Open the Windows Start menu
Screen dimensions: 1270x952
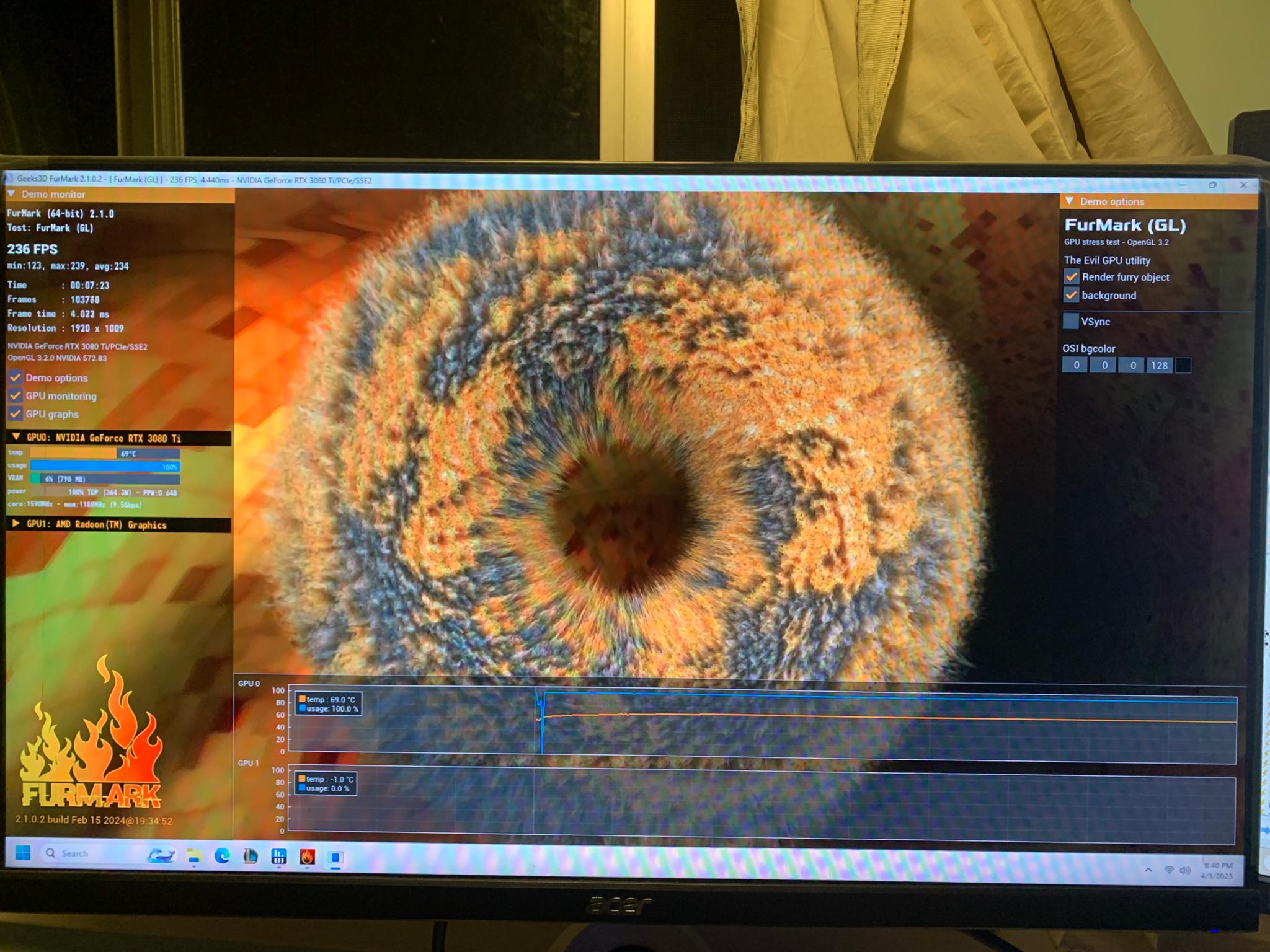point(22,853)
